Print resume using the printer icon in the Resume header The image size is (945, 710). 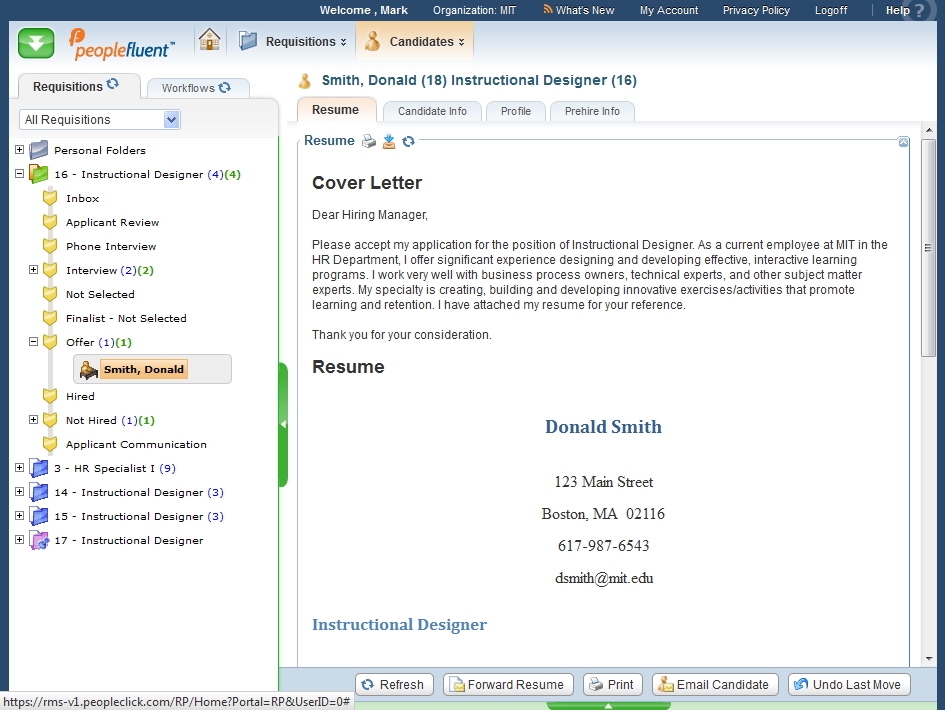369,142
